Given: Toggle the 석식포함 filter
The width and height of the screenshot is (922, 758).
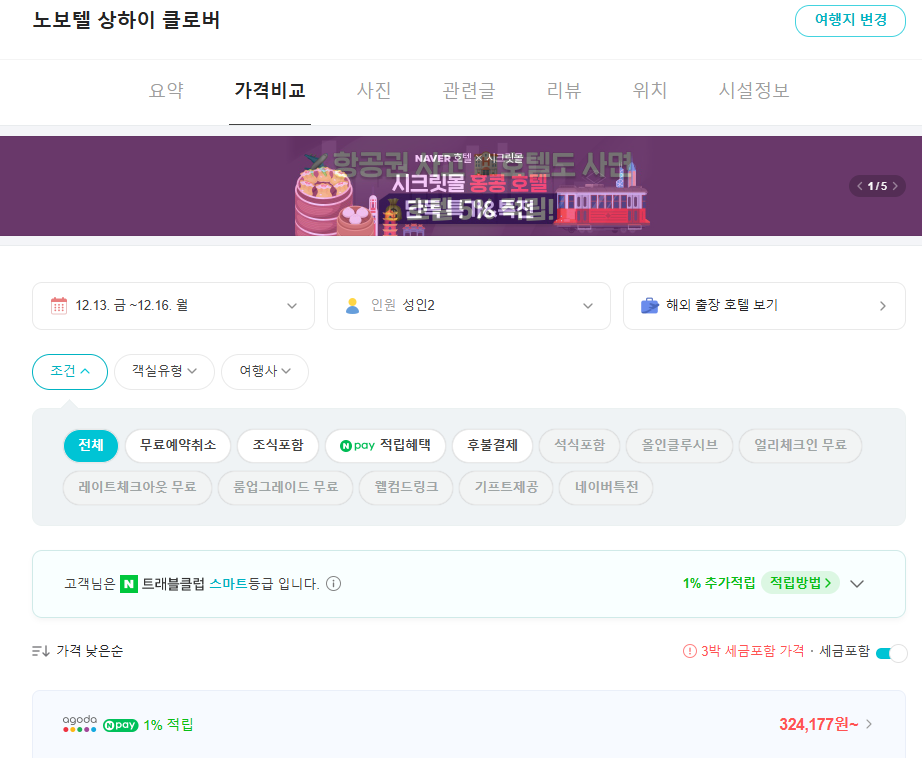Looking at the screenshot, I should tap(579, 446).
